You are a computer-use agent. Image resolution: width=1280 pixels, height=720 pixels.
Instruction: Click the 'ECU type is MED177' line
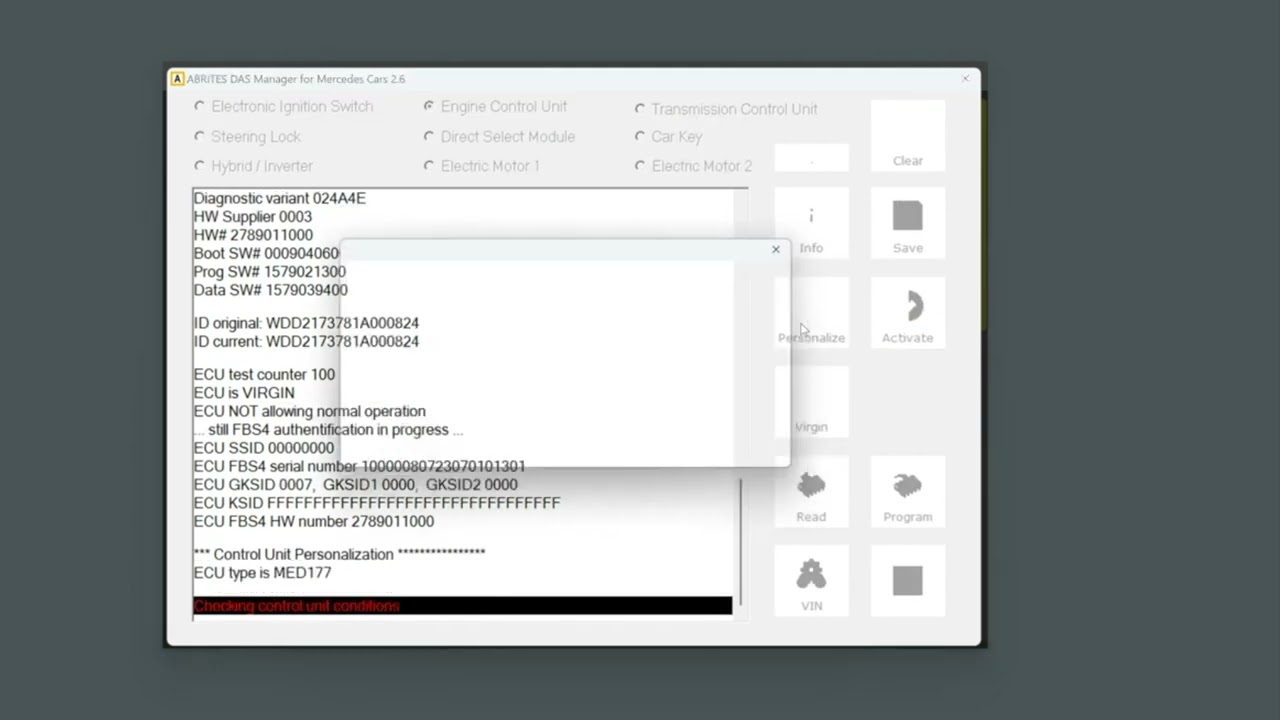point(262,573)
